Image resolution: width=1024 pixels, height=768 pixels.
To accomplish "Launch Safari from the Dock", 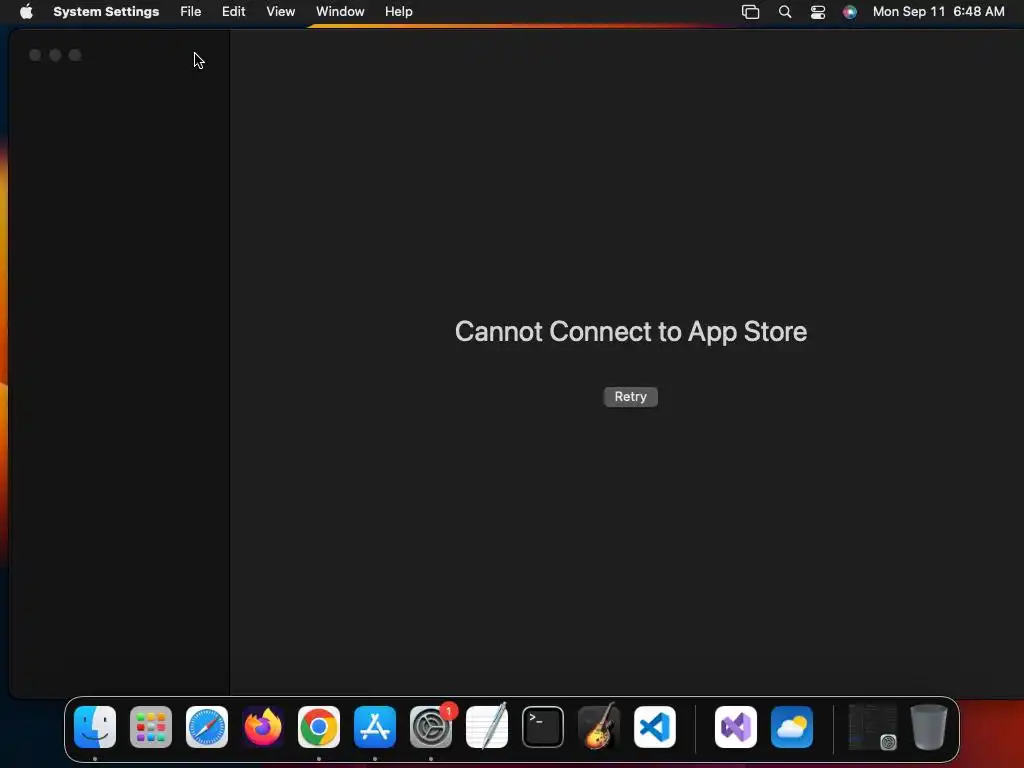I will [207, 727].
